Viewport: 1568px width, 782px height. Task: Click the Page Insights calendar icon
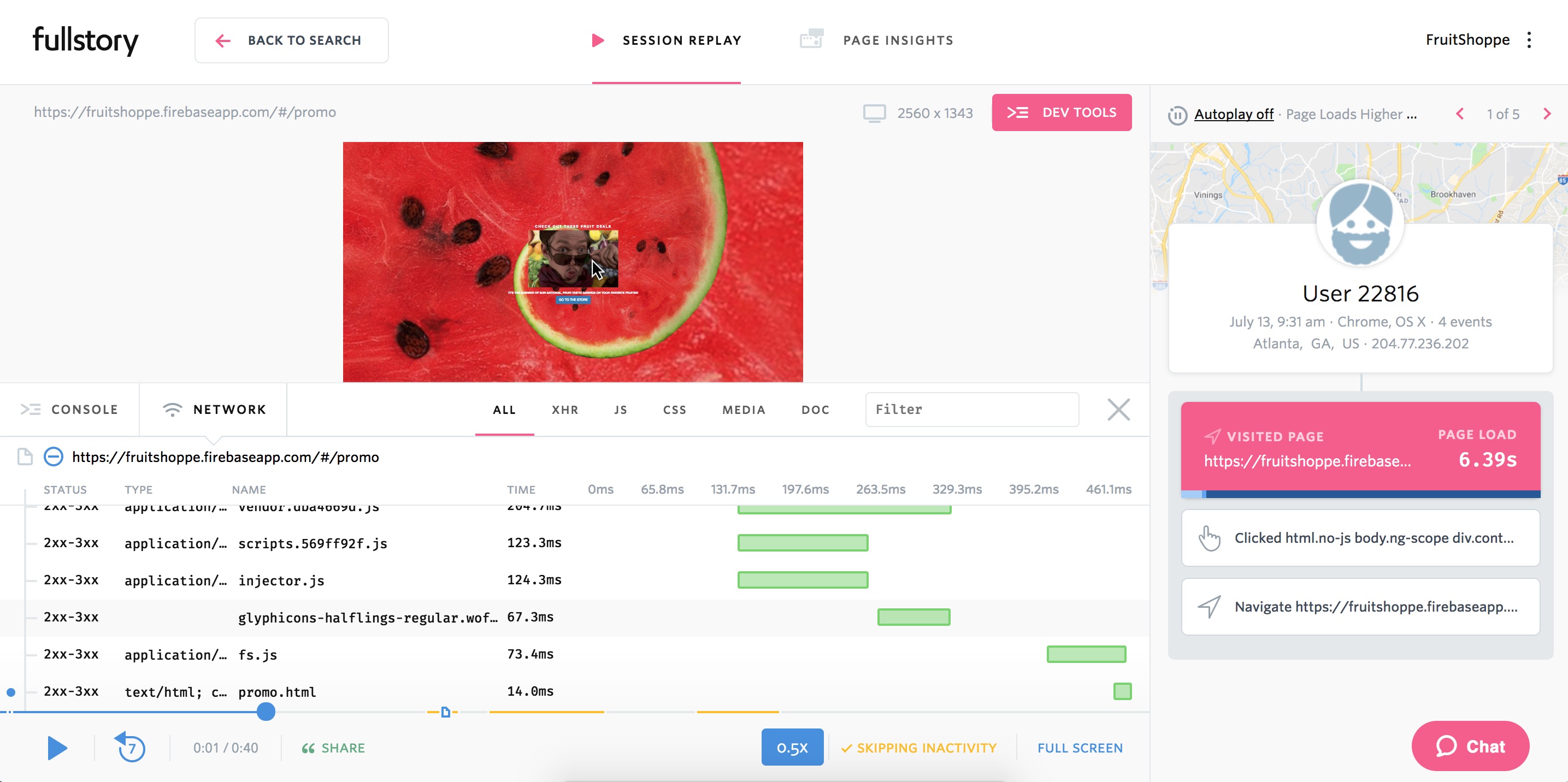pos(811,38)
